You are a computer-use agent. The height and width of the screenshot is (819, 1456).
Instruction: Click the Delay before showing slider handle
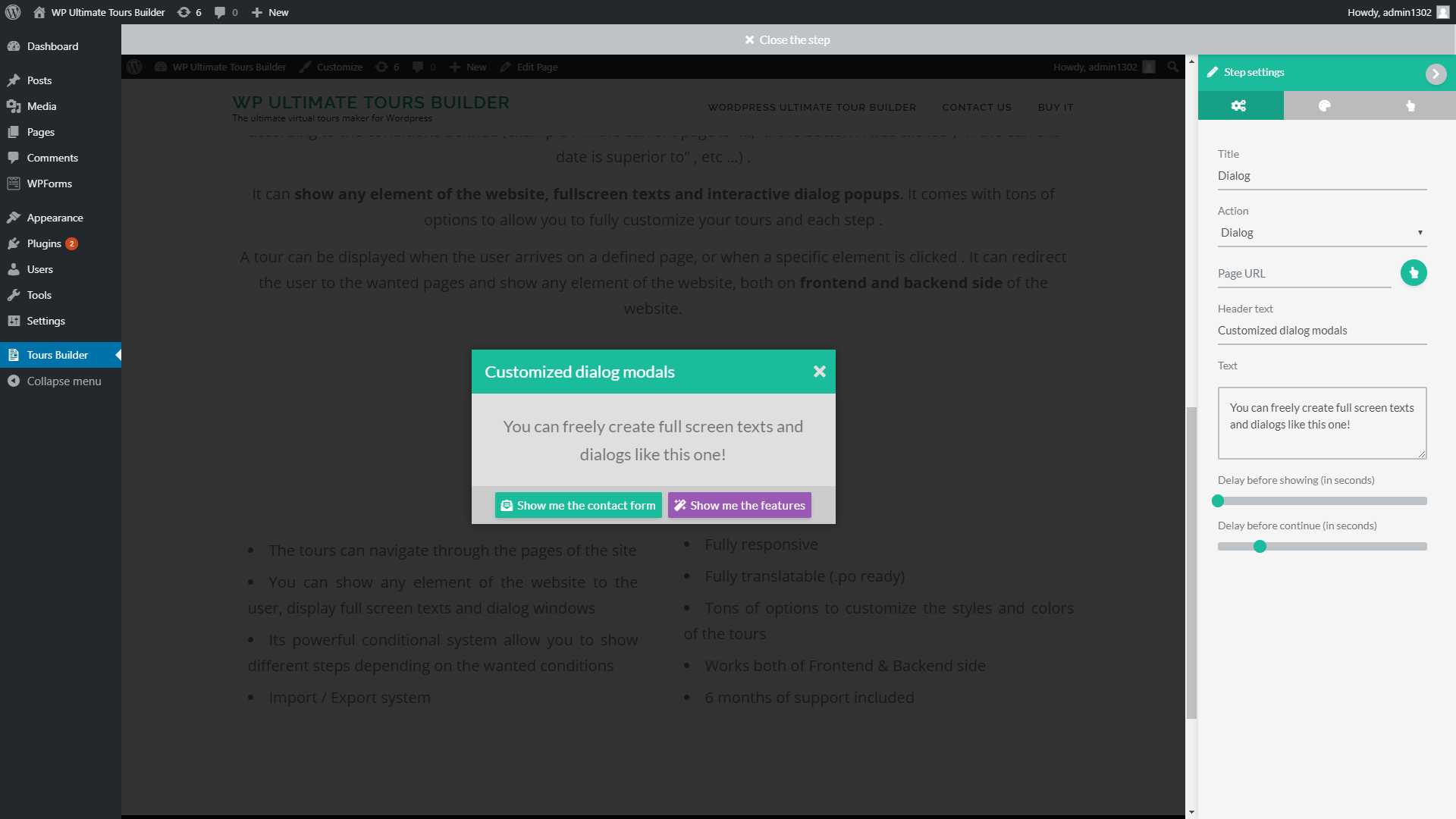[1218, 501]
